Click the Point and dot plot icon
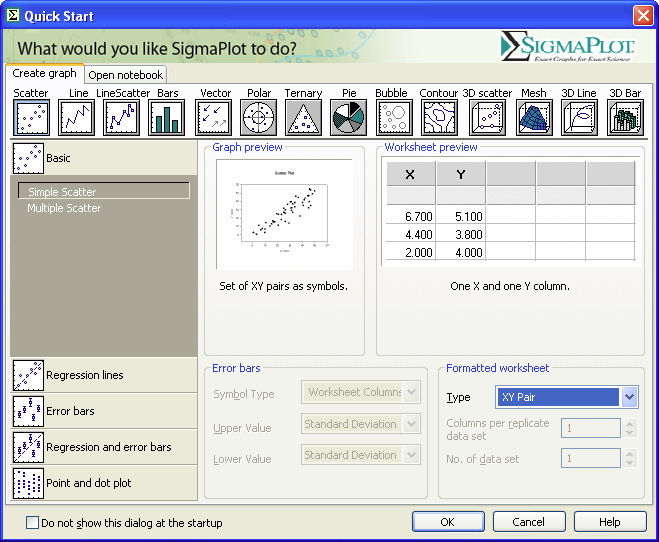Screen dimensions: 659x542 [28, 484]
